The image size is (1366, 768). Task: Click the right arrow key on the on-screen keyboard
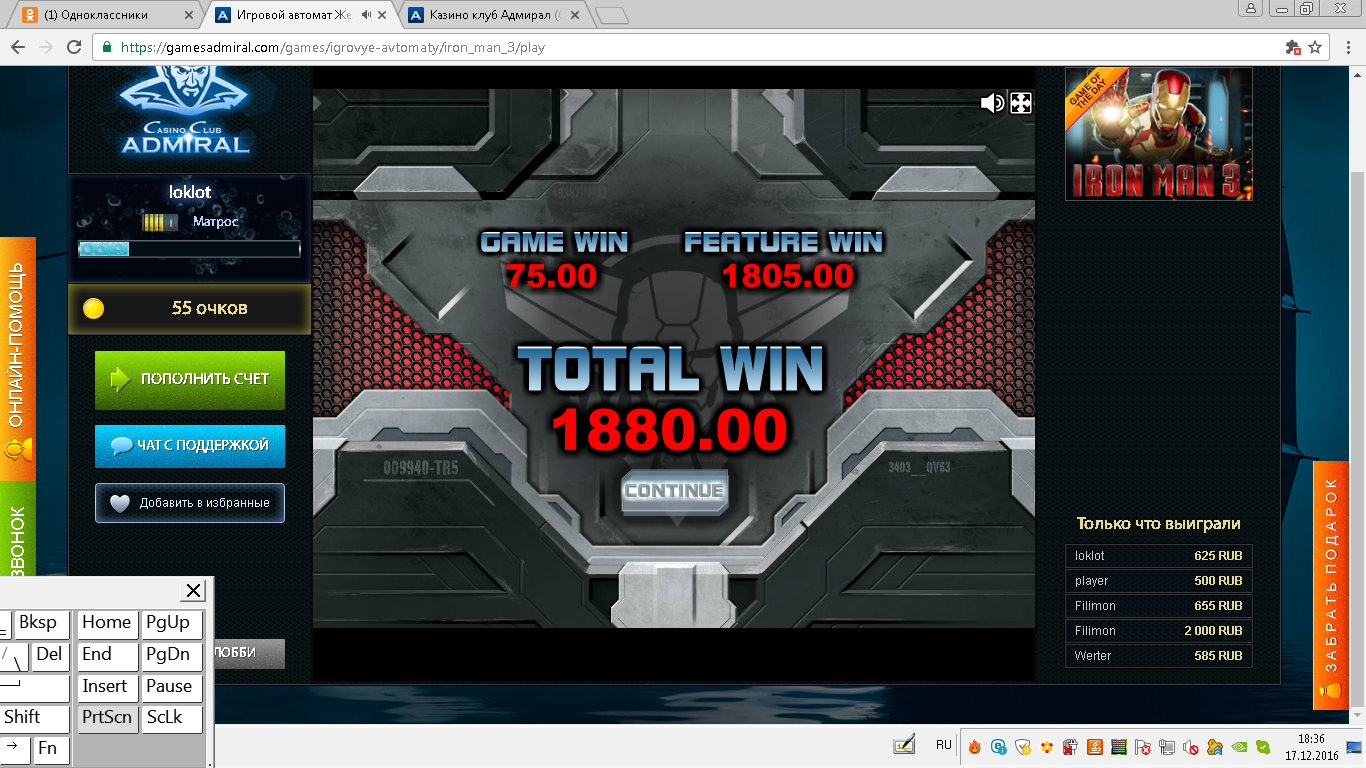tap(15, 751)
